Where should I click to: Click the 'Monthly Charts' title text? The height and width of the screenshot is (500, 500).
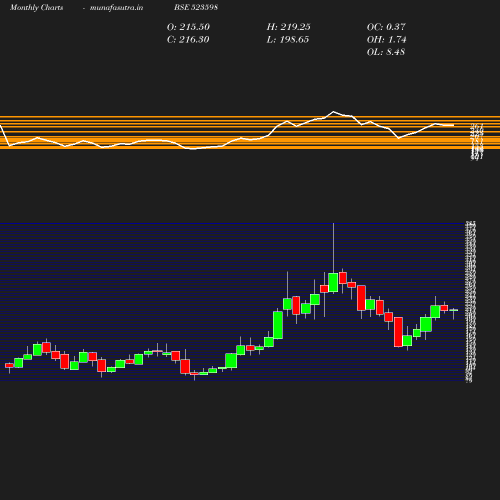36,7
